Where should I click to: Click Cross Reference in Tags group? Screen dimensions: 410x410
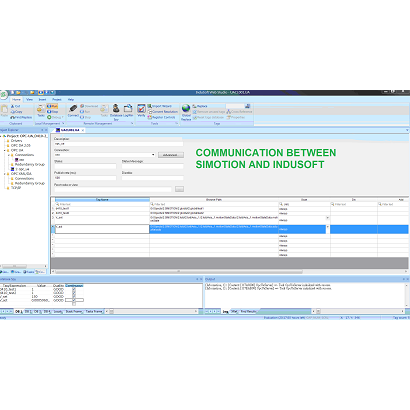(239, 112)
